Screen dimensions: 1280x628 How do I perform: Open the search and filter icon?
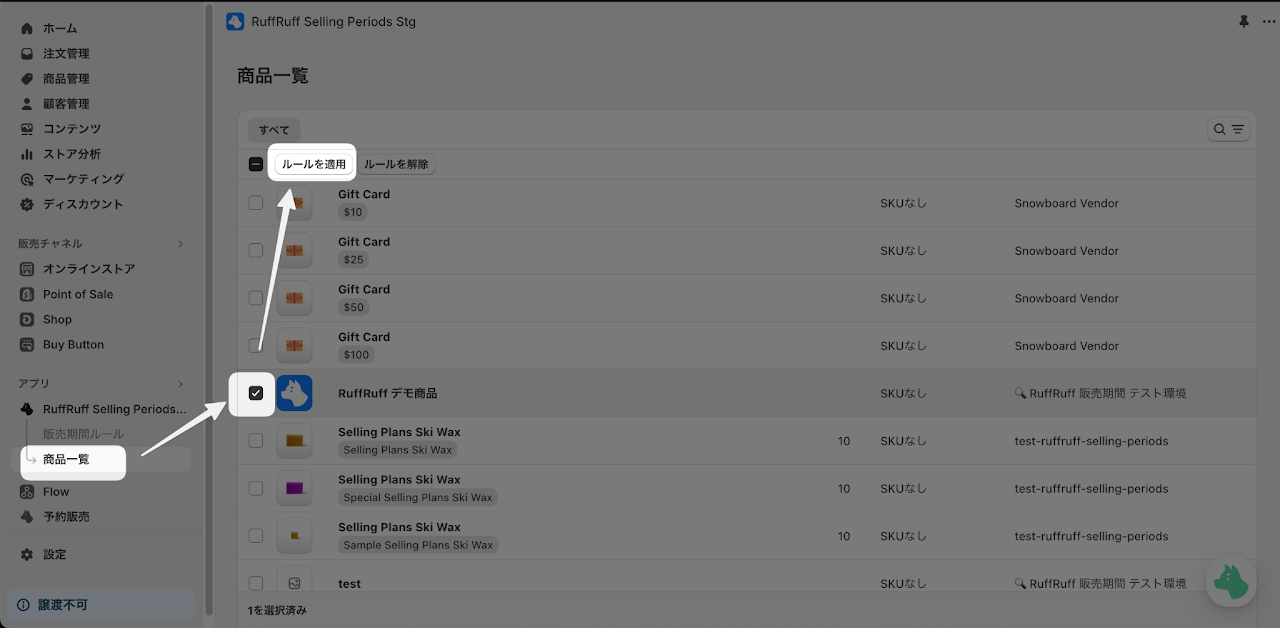pos(1229,129)
